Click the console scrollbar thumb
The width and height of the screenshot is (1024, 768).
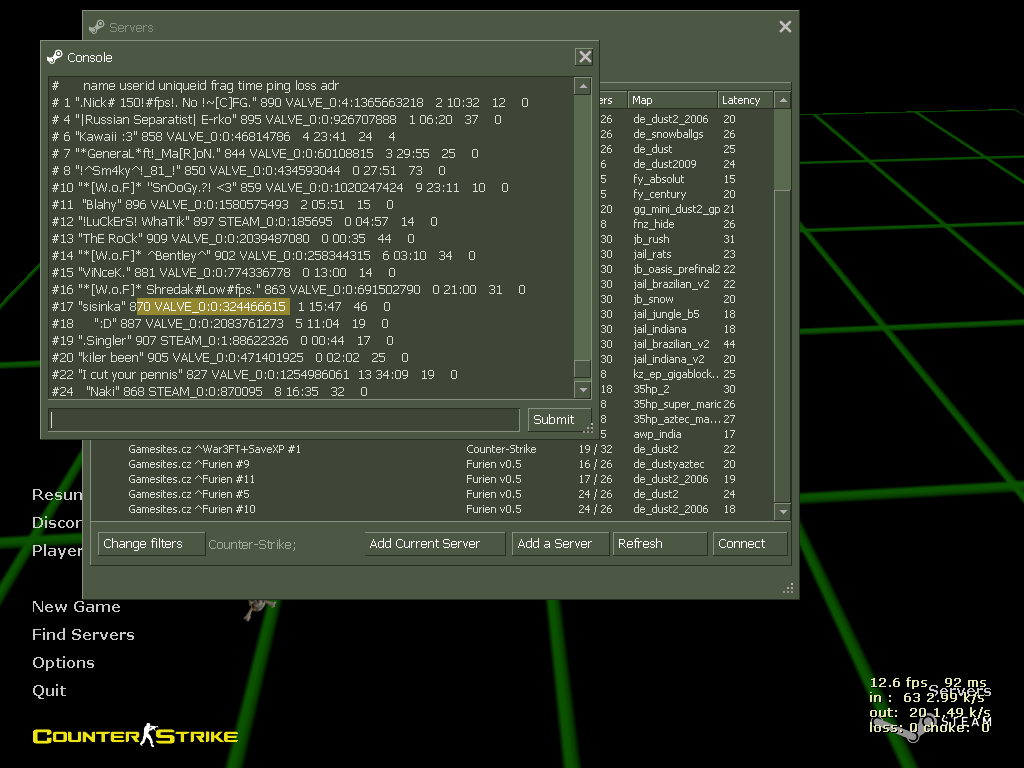coord(583,368)
